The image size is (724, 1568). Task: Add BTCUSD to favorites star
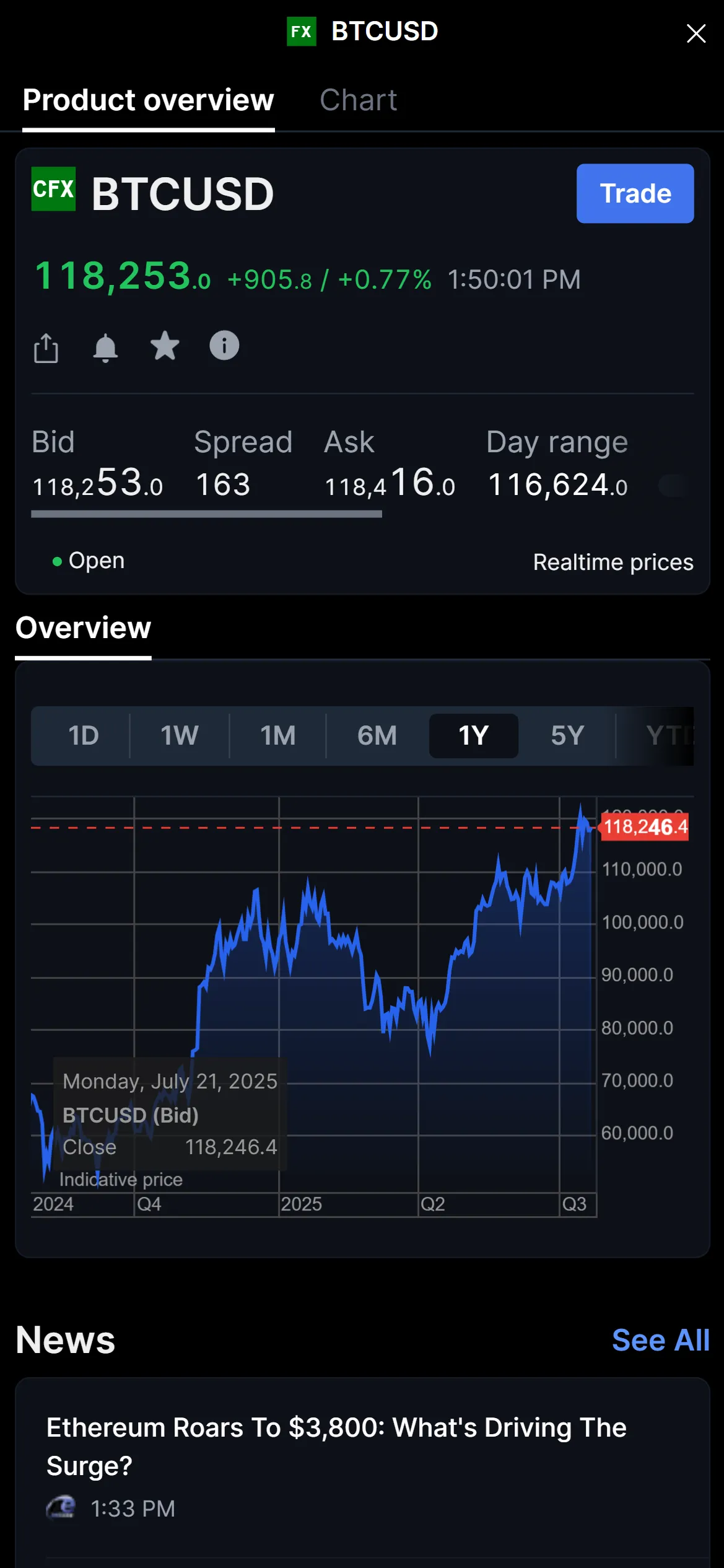[165, 346]
